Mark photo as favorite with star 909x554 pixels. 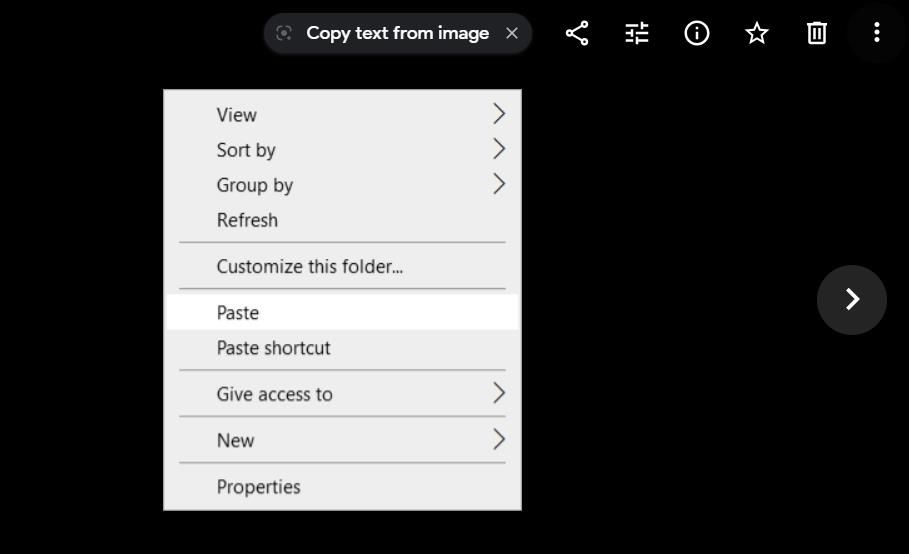[757, 33]
